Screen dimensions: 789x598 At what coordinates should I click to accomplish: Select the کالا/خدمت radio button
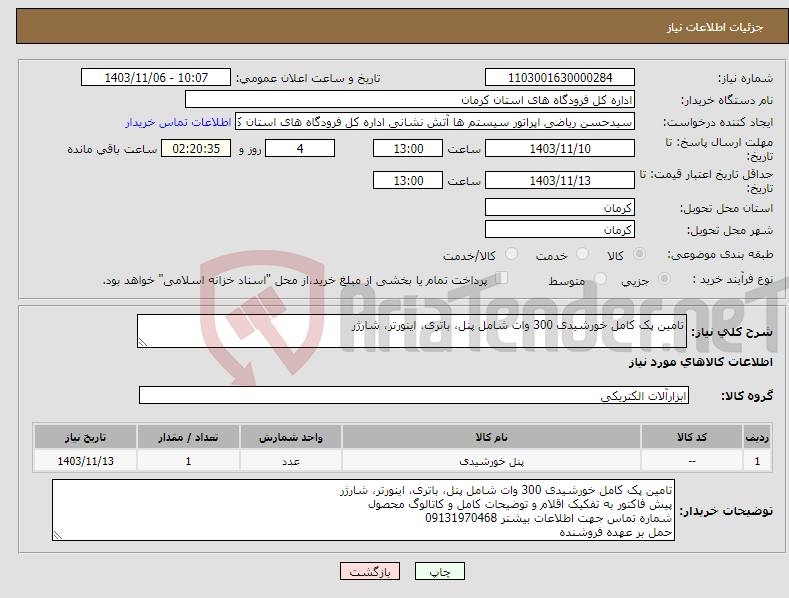pyautogui.click(x=511, y=254)
